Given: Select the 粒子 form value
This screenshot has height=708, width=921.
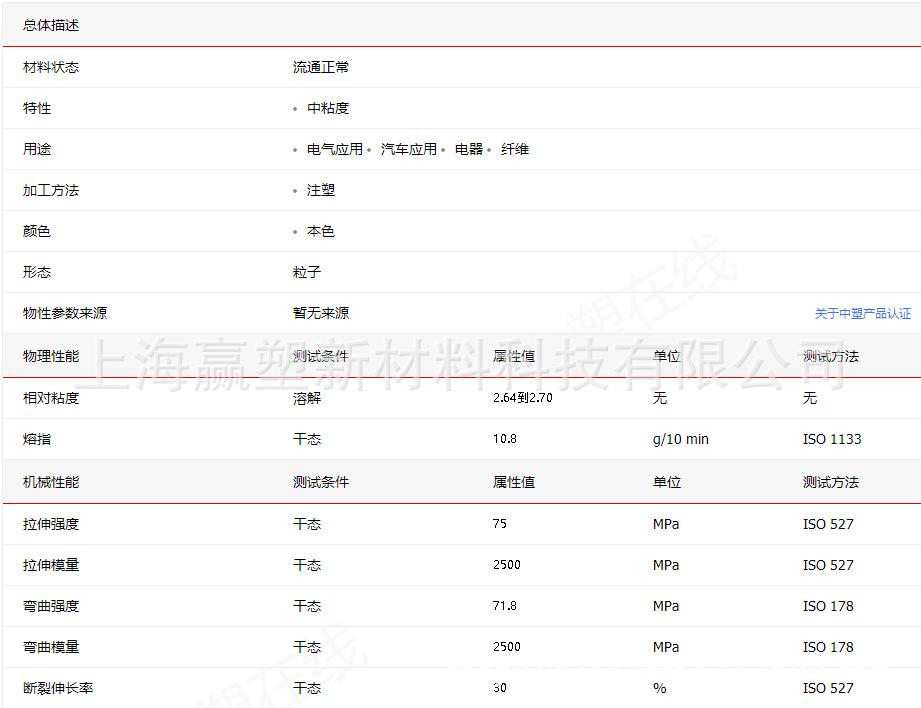Looking at the screenshot, I should [x=306, y=271].
